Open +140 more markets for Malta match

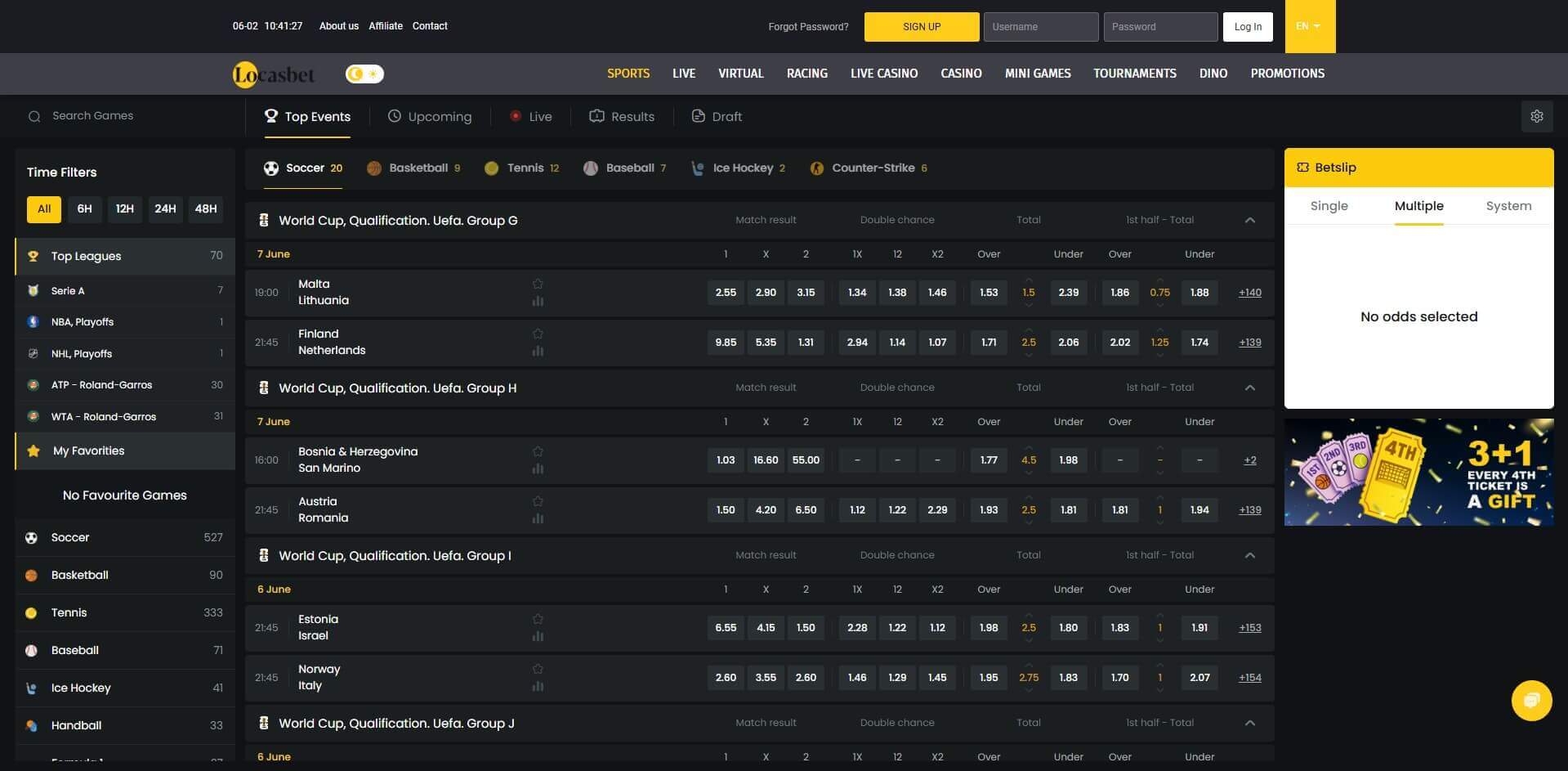pos(1249,293)
